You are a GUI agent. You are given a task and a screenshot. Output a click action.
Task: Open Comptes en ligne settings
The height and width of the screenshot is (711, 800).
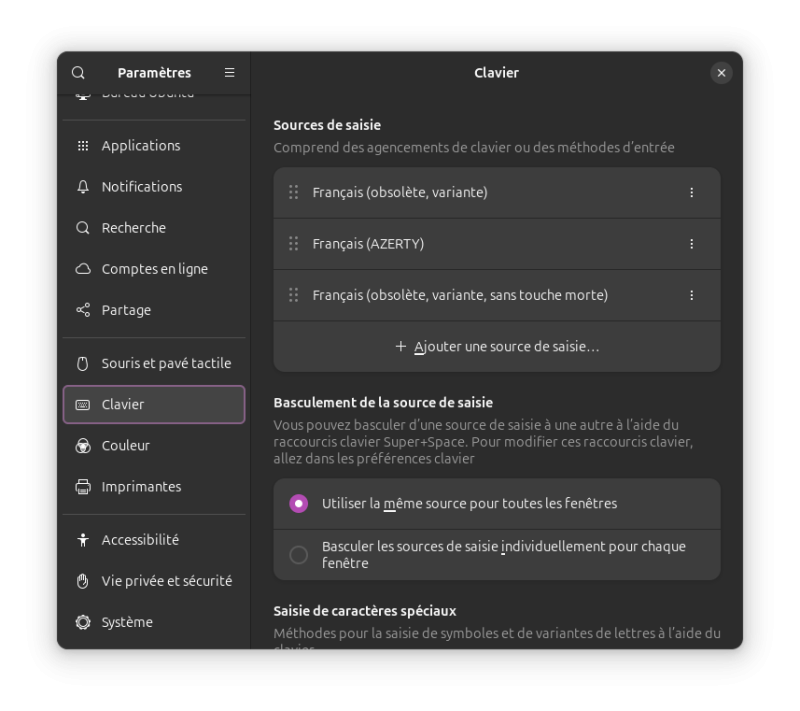coord(154,269)
